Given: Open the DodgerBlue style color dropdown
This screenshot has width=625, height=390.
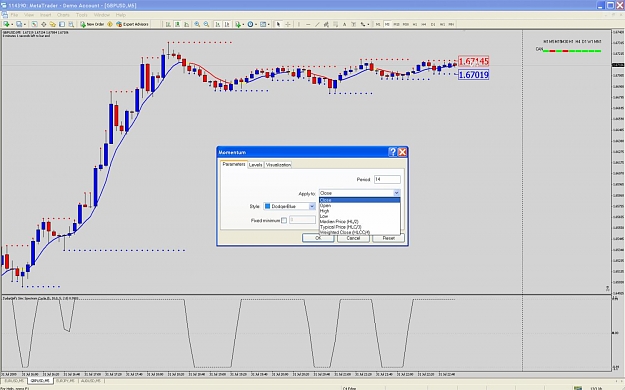Looking at the screenshot, I should [312, 206].
